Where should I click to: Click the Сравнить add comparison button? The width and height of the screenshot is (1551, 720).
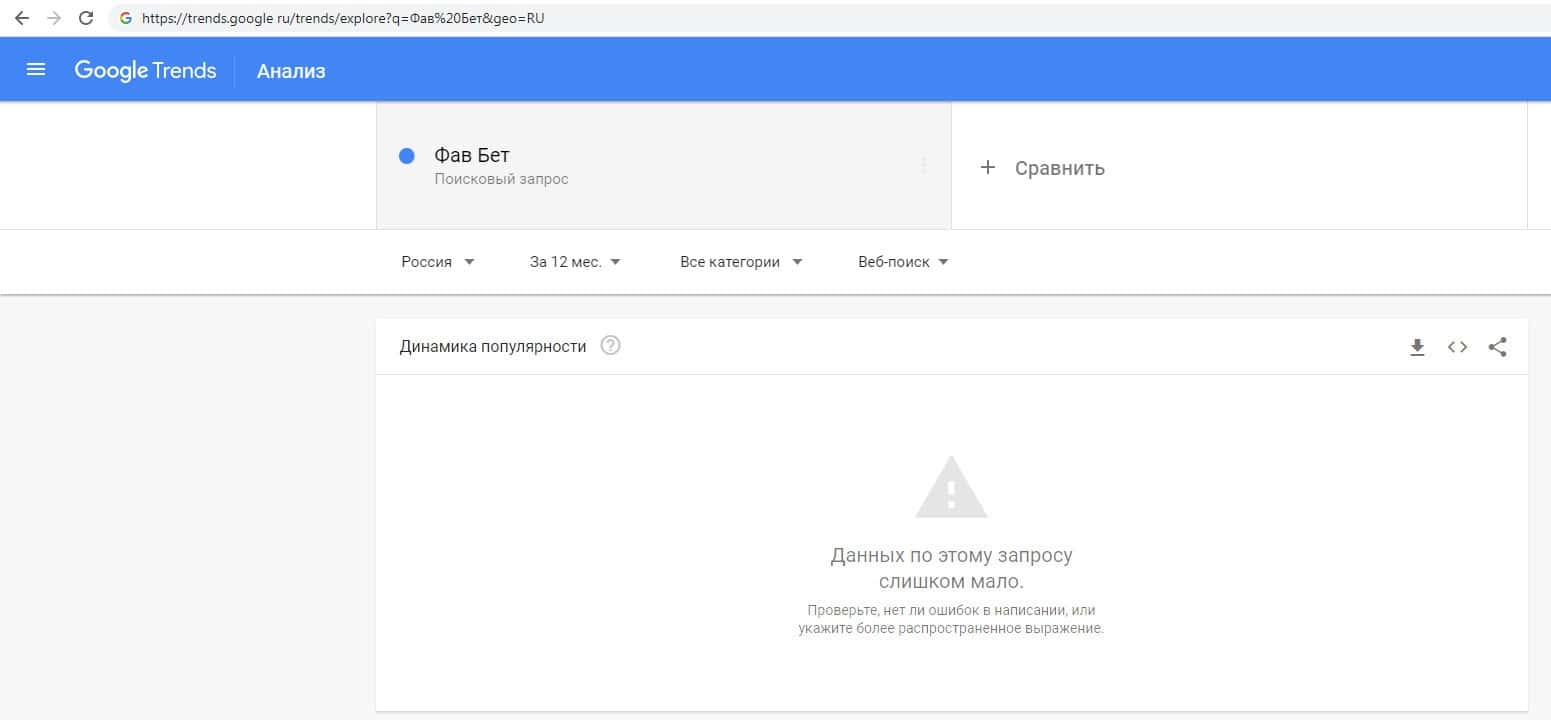pyautogui.click(x=1043, y=168)
